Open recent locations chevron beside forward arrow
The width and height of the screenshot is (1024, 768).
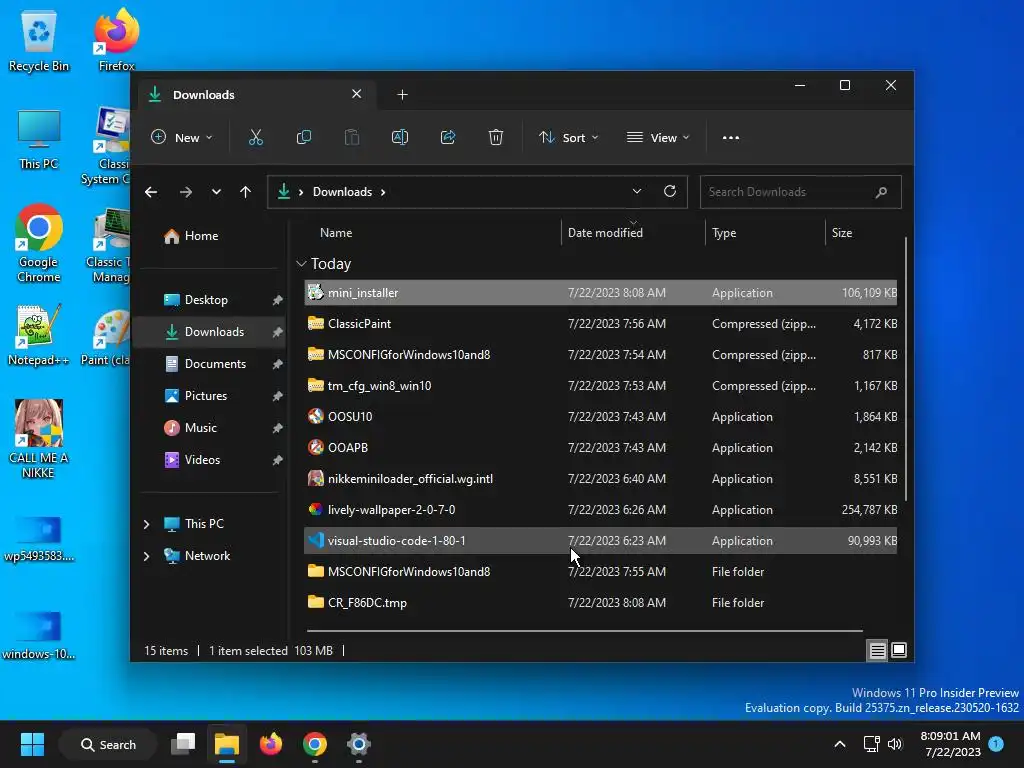click(216, 192)
